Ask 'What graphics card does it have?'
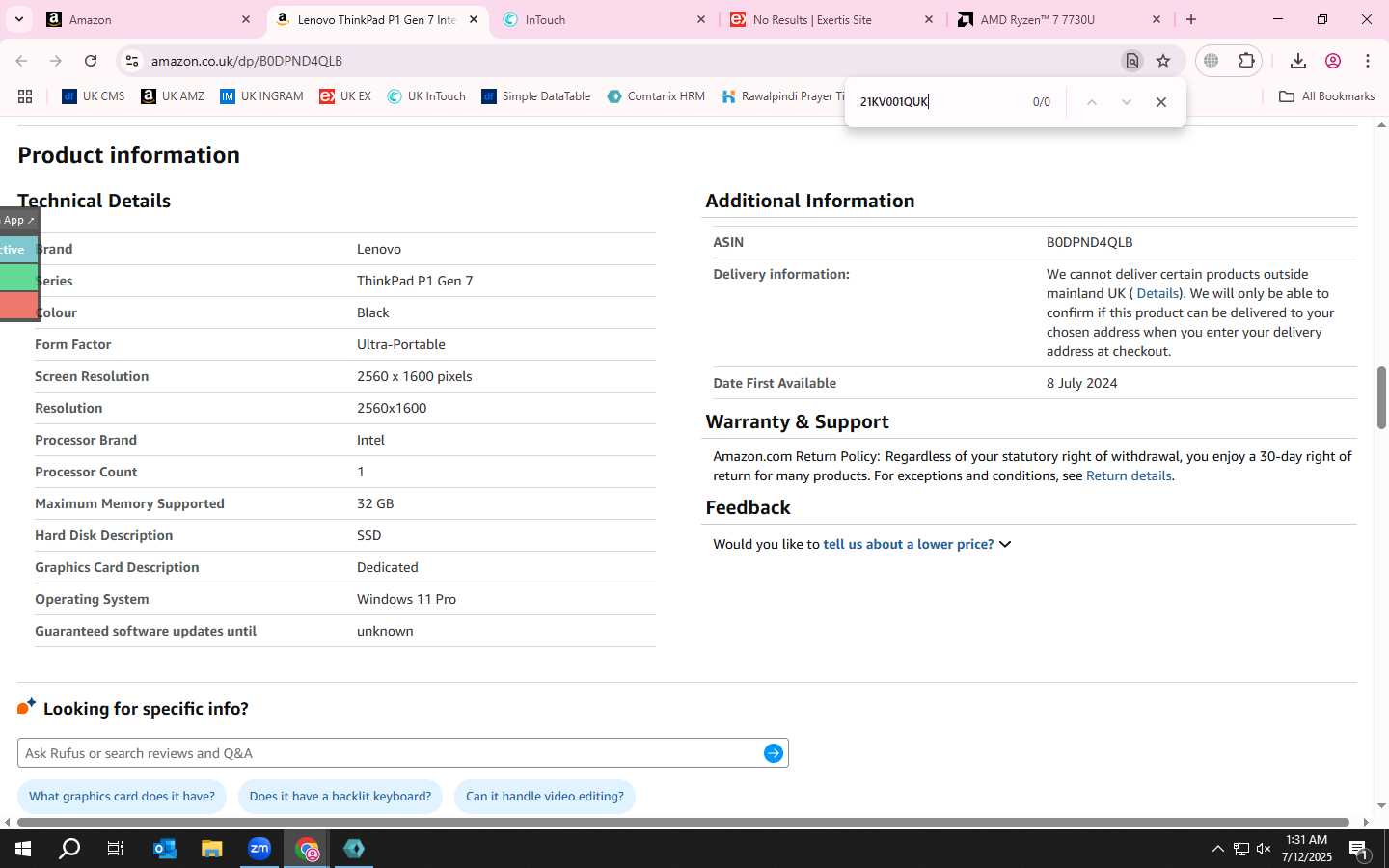 click(123, 797)
